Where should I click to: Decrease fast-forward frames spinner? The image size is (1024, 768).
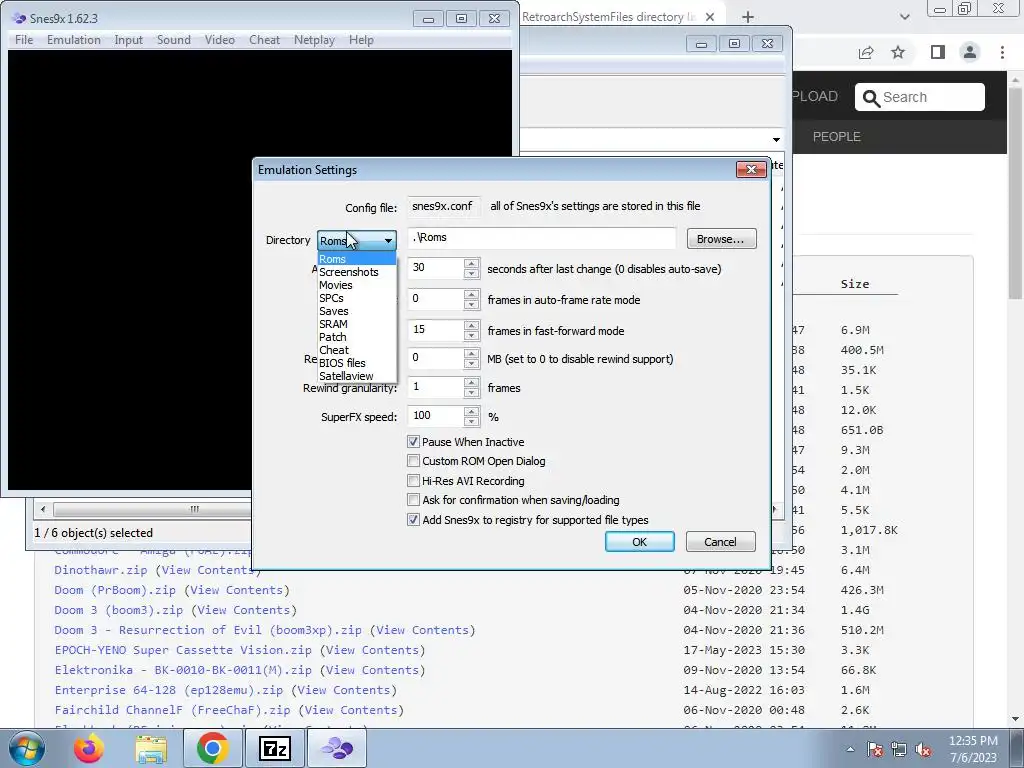(472, 336)
